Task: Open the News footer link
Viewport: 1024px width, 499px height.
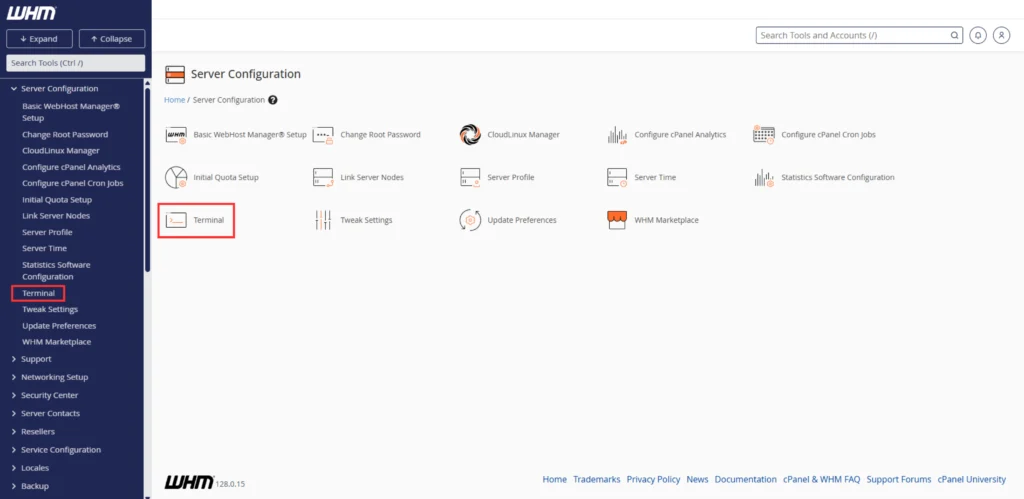Action: click(x=697, y=479)
